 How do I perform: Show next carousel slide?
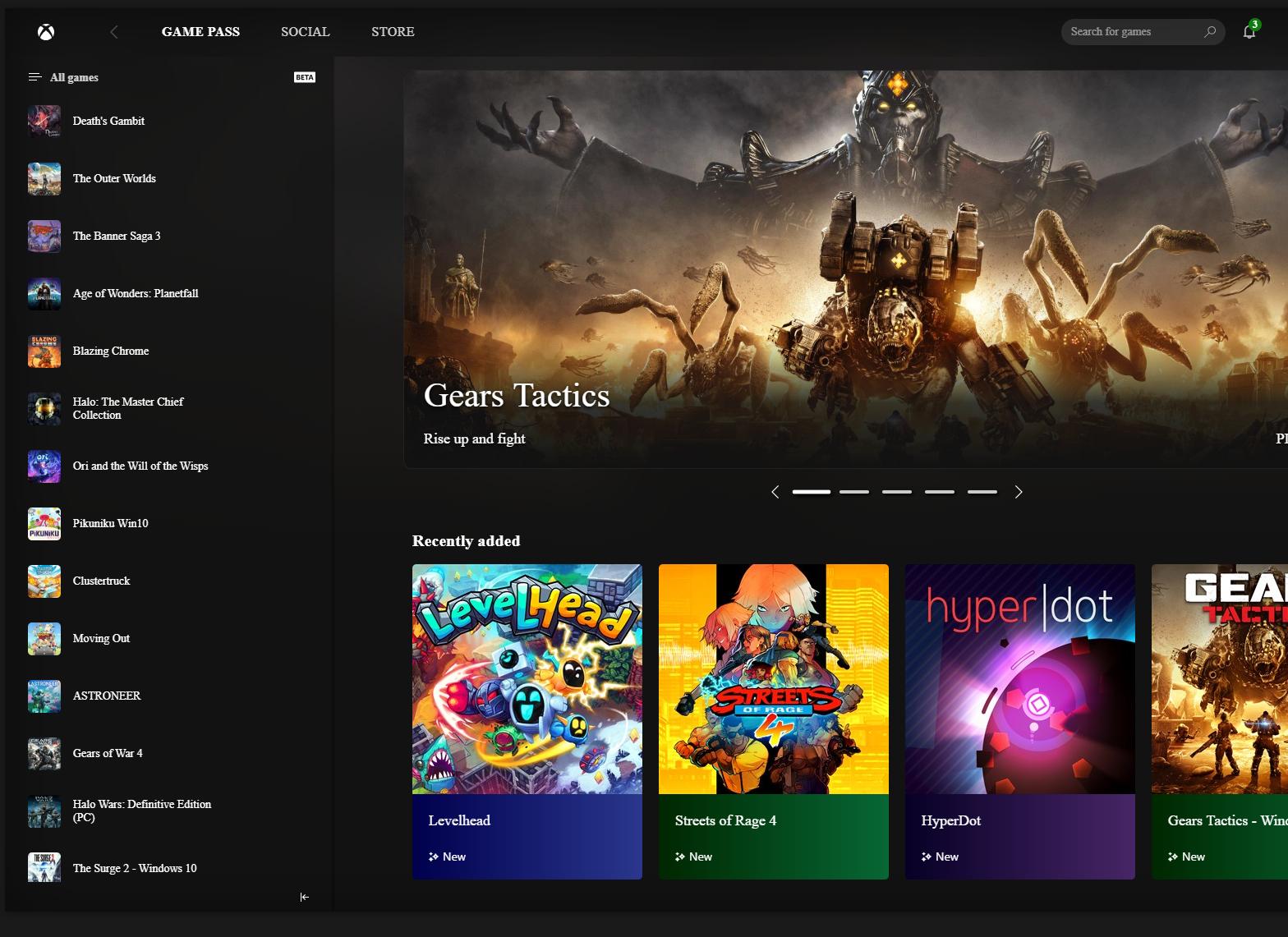click(1019, 492)
